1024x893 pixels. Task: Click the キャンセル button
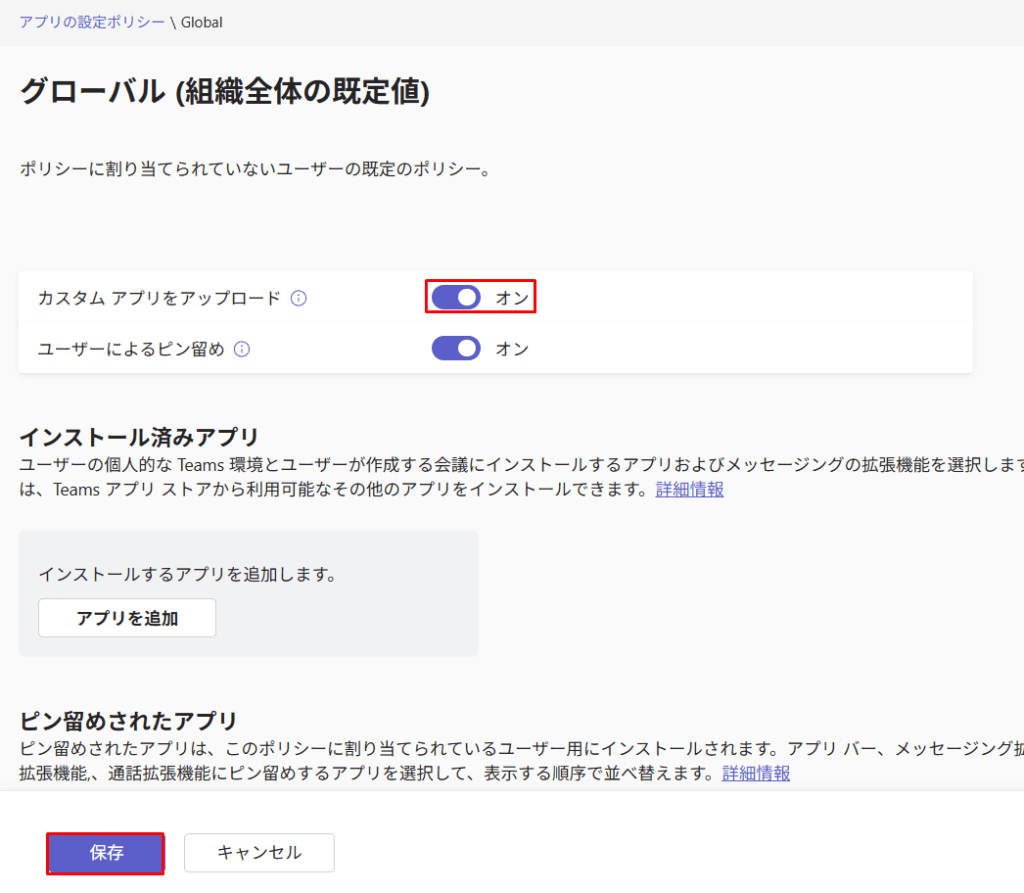click(259, 853)
